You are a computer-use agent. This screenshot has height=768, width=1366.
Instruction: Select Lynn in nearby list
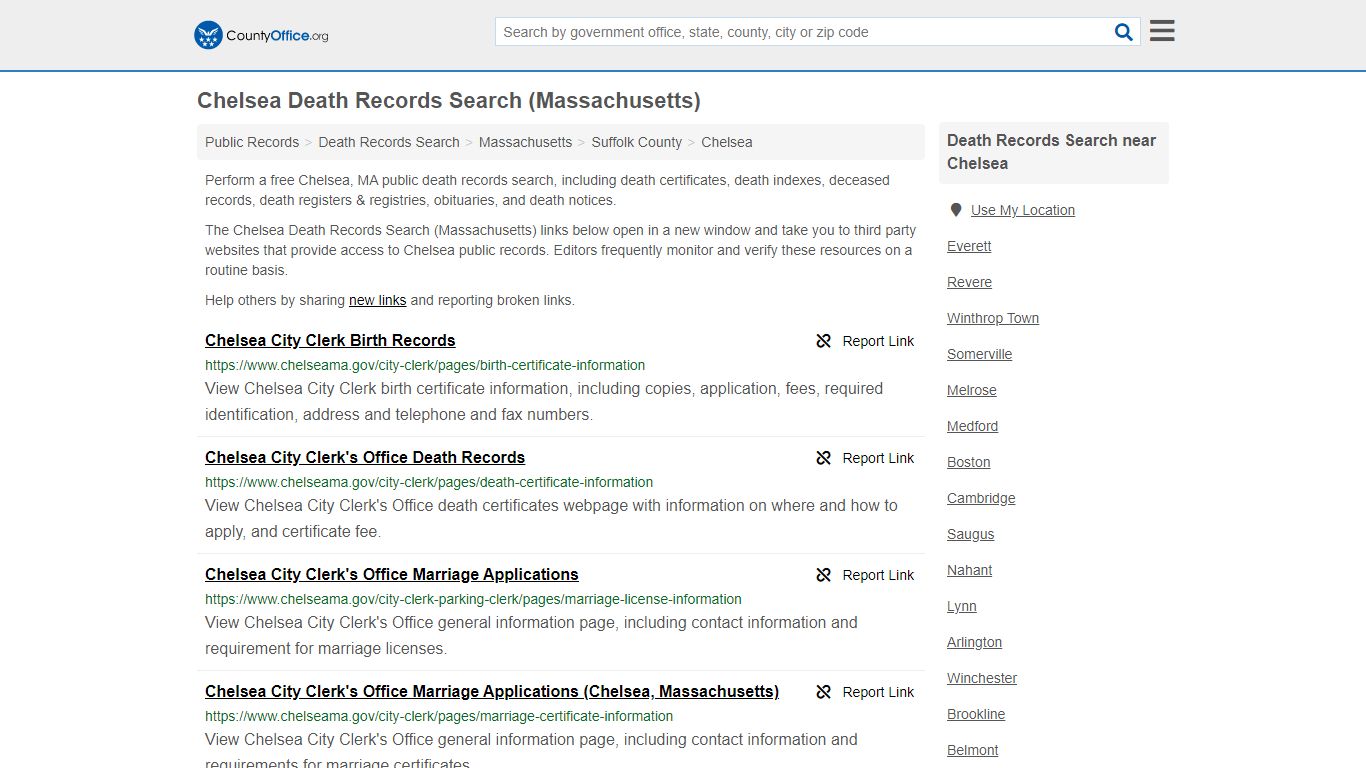pyautogui.click(x=961, y=606)
